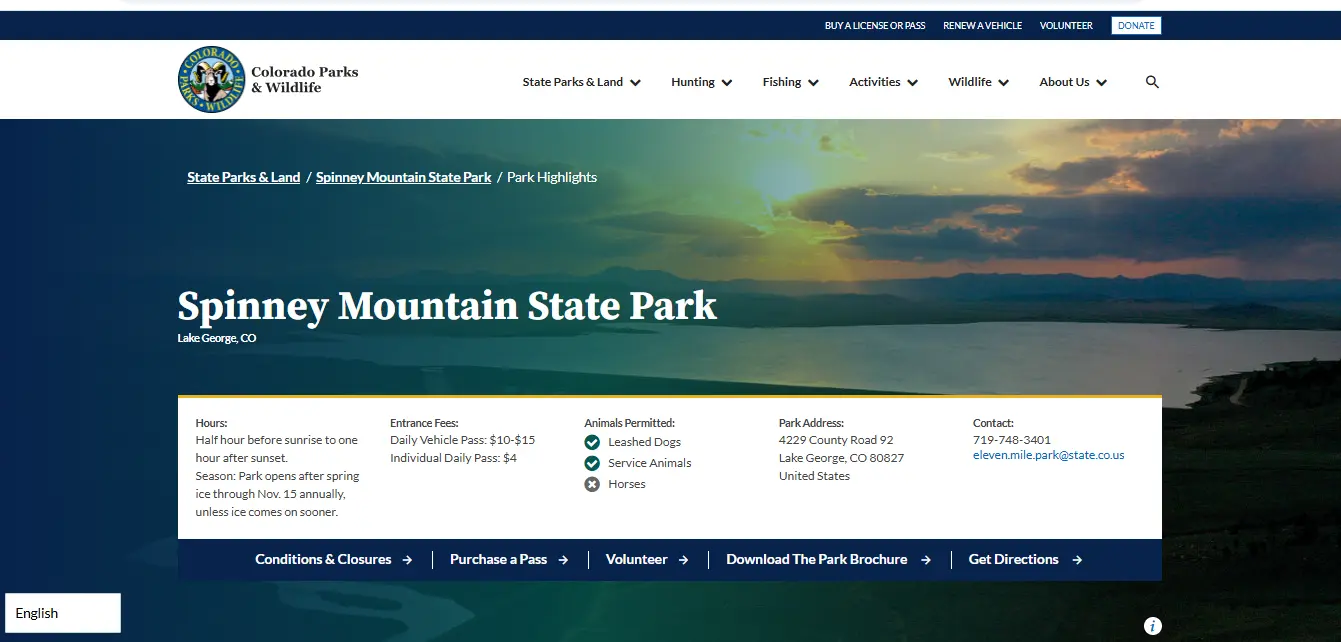Viewport: 1341px width, 642px height.
Task: Click the Colorado Parks & Wildlife logo
Action: (x=268, y=80)
